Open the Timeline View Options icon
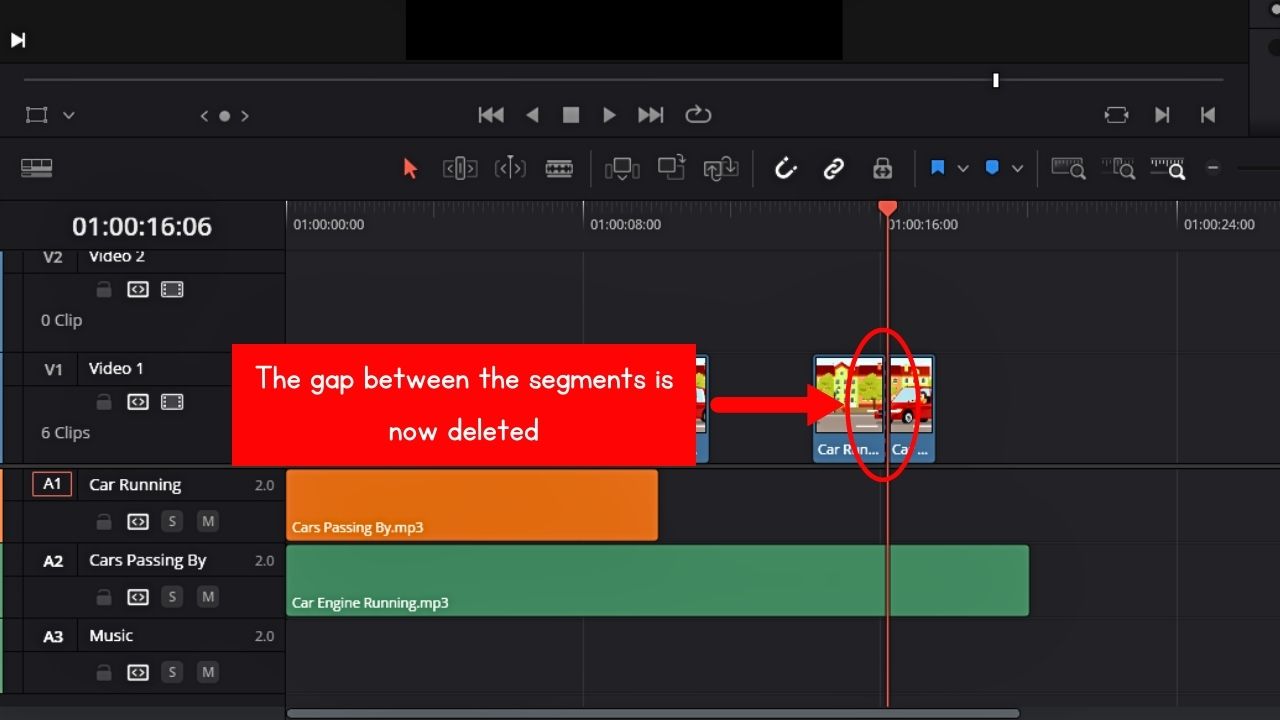 37,167
